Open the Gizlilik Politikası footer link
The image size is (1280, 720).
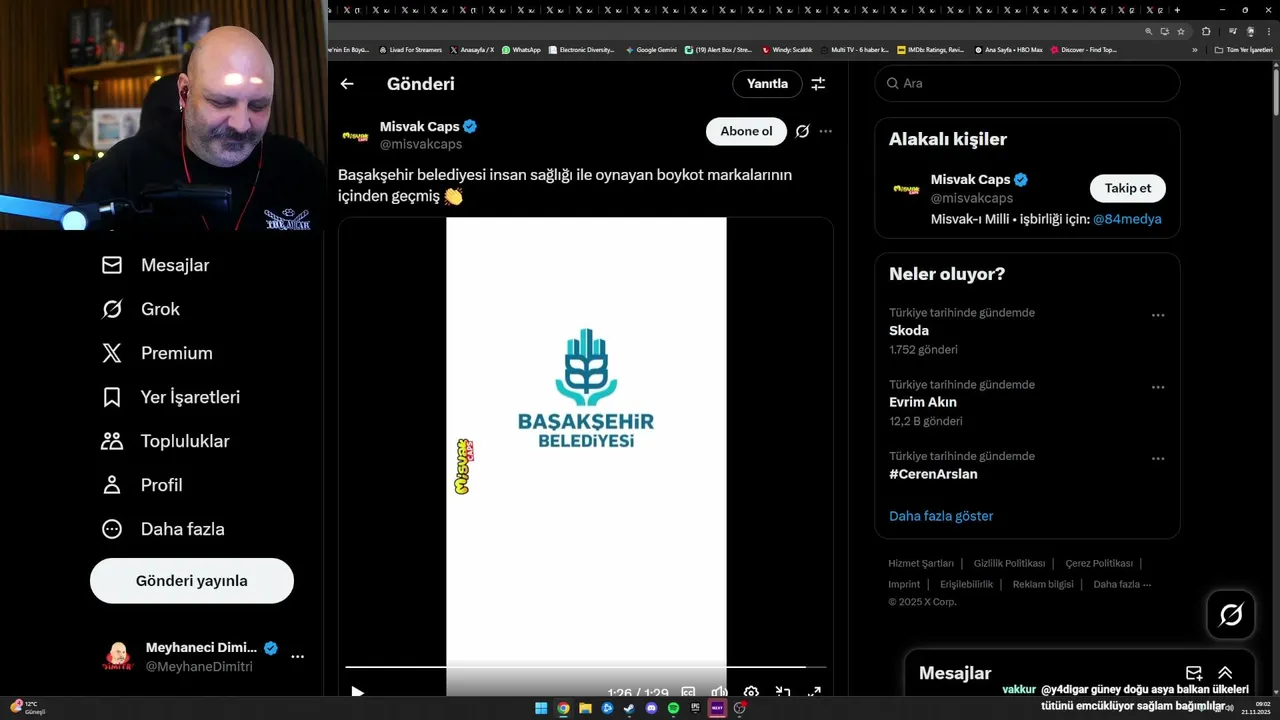point(1009,563)
